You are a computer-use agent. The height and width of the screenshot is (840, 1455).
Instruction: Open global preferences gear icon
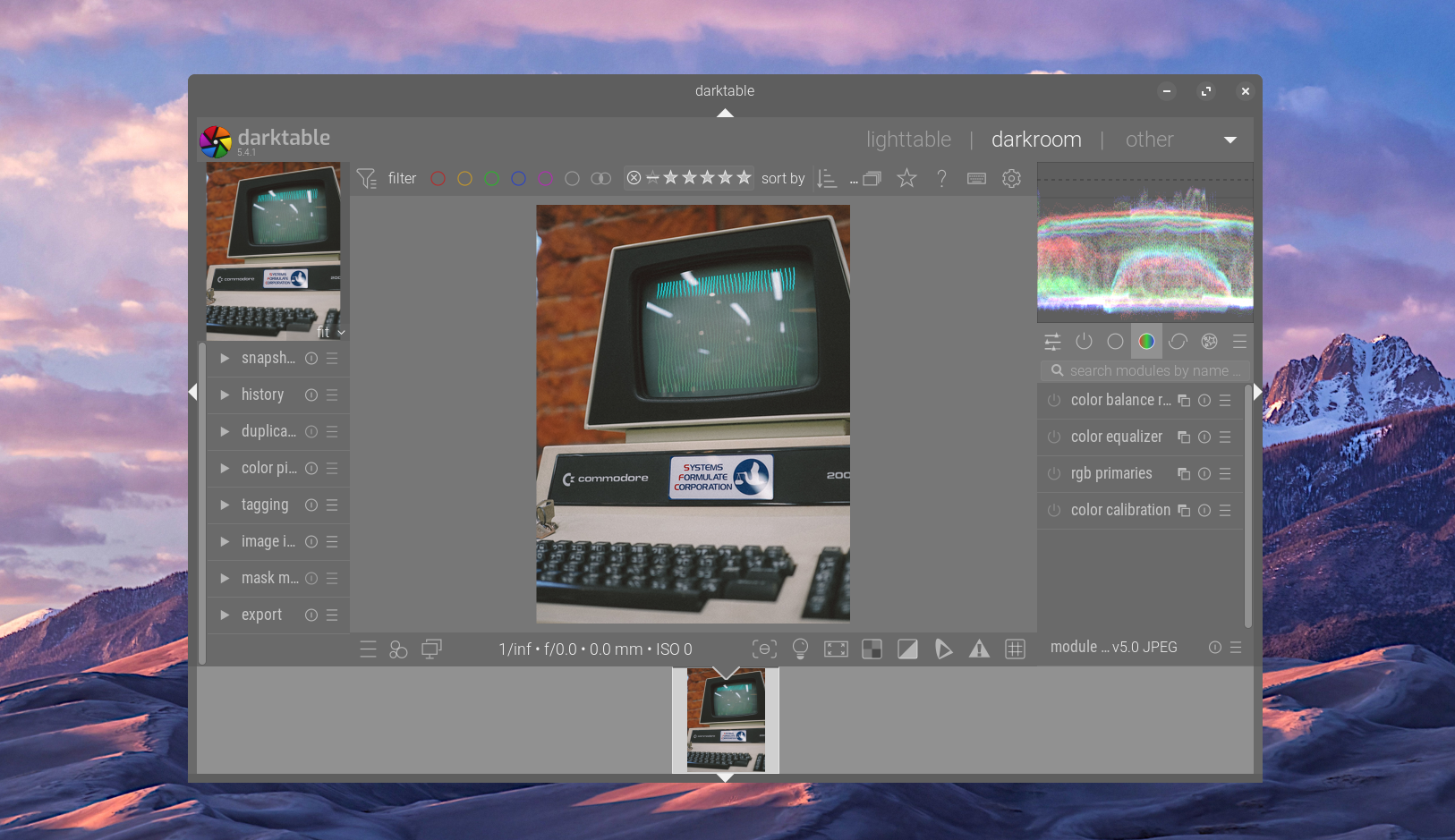pos(1011,179)
